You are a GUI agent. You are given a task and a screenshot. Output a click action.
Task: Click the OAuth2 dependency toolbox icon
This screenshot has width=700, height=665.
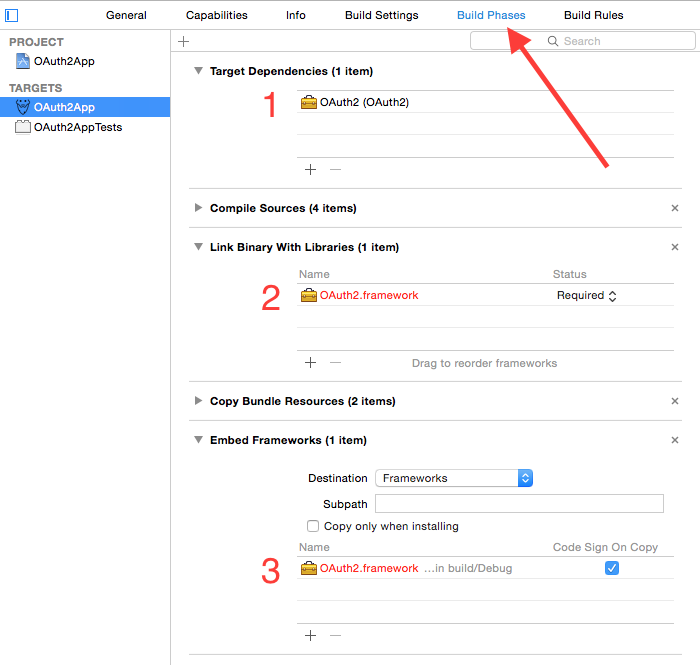point(308,103)
